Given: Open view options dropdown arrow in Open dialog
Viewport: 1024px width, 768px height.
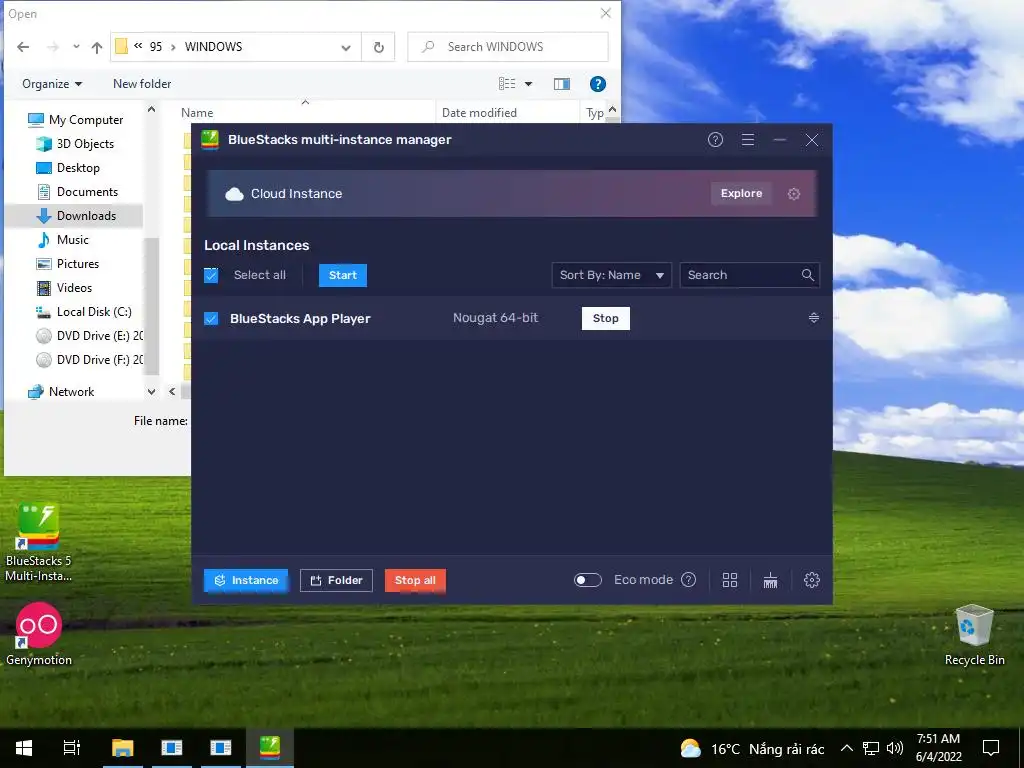Looking at the screenshot, I should (528, 84).
